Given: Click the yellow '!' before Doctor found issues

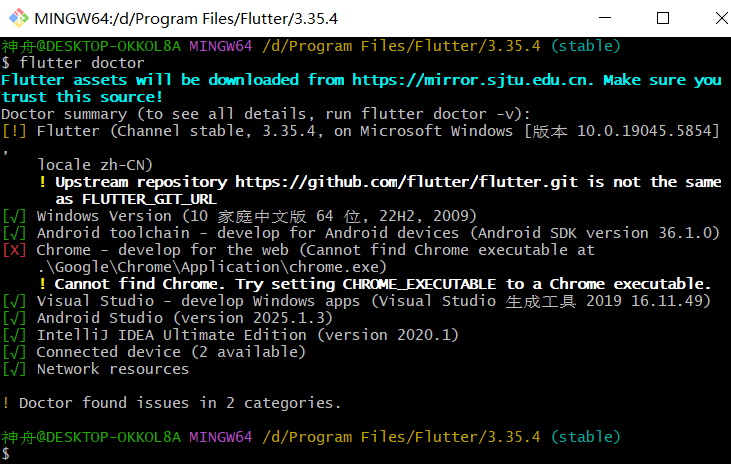Looking at the screenshot, I should [6, 403].
